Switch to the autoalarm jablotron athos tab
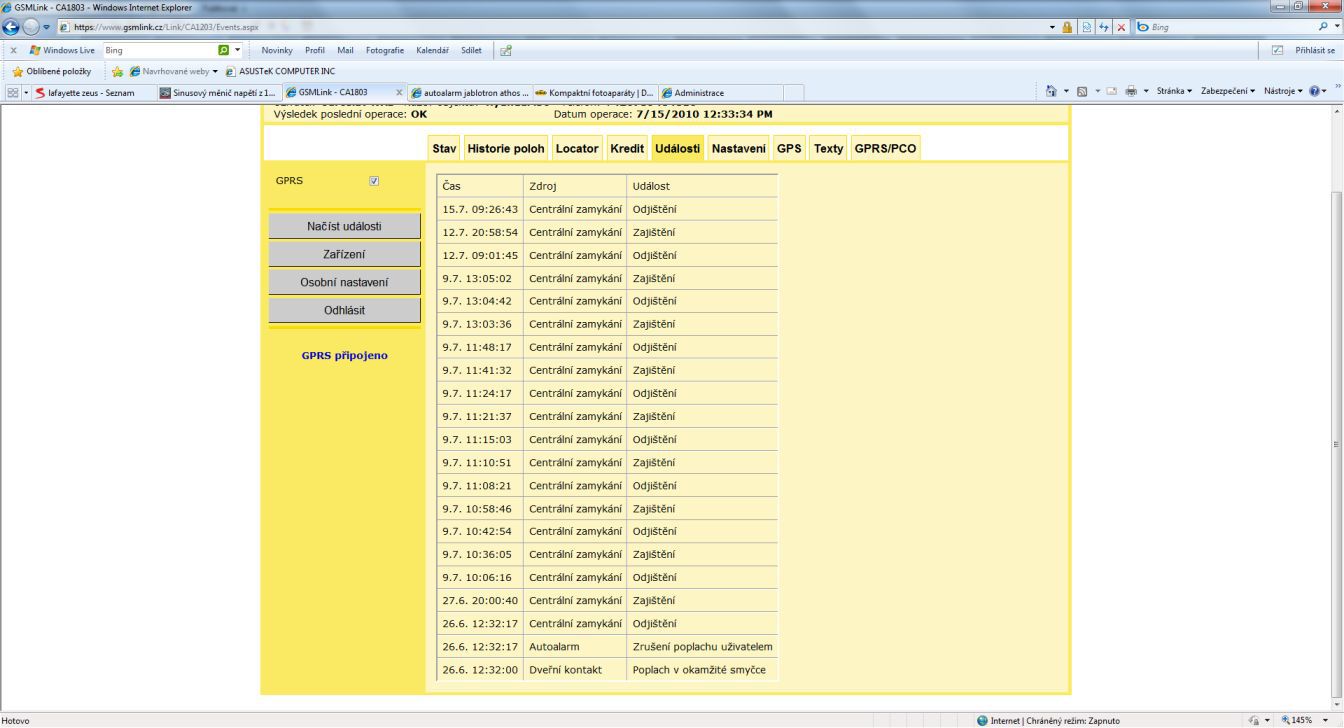 click(469, 93)
